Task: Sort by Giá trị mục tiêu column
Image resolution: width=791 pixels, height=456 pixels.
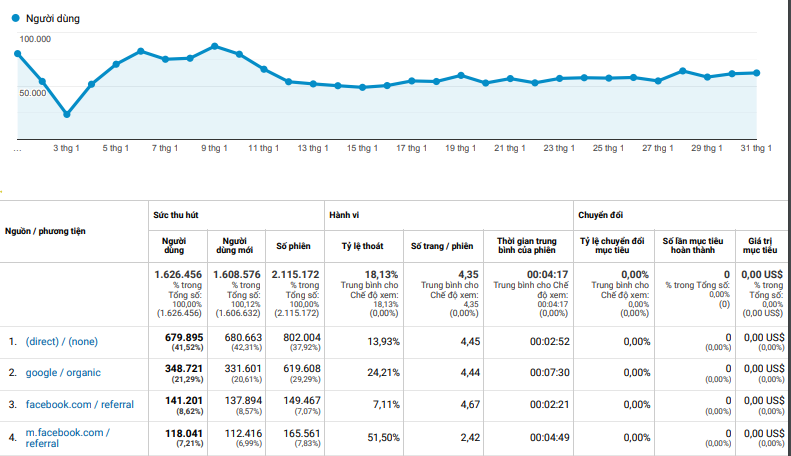Action: [760, 246]
